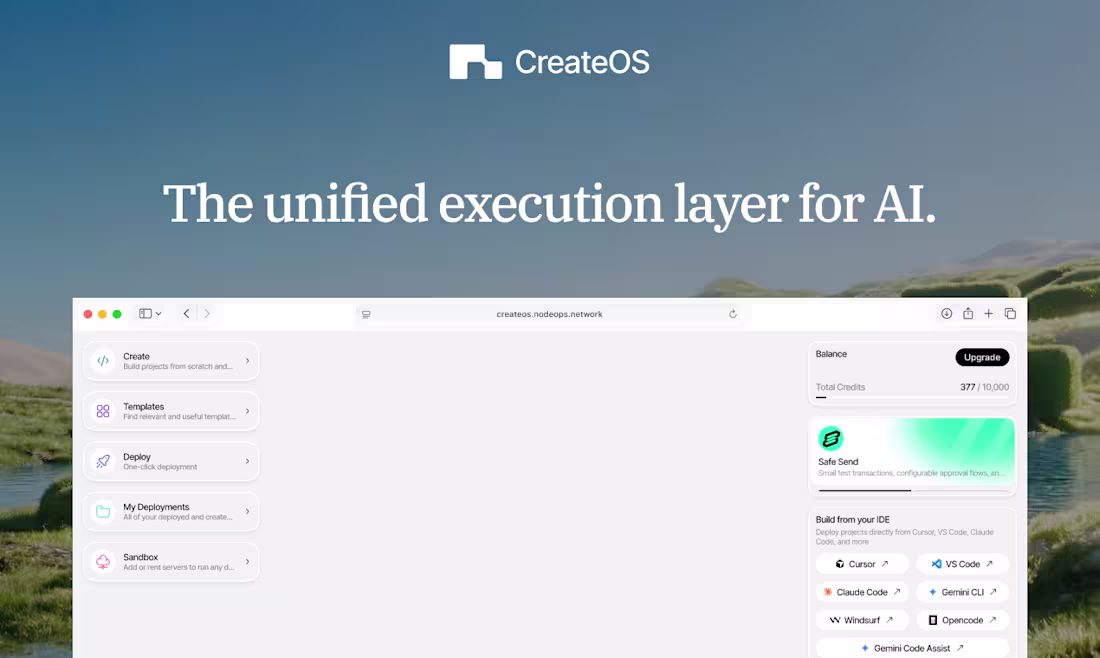
Task: Open the sidebar dropdown chevron in toolbar
Action: pos(159,314)
